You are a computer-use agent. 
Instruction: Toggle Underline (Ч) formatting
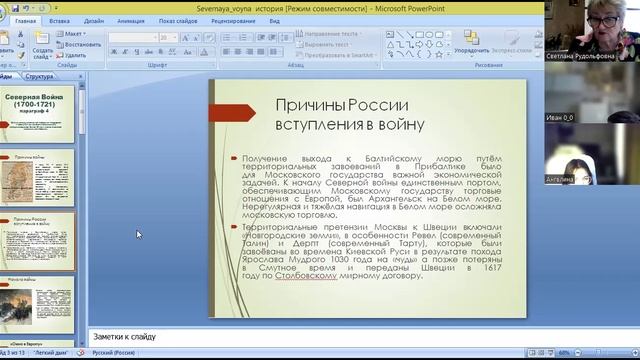pyautogui.click(x=137, y=52)
